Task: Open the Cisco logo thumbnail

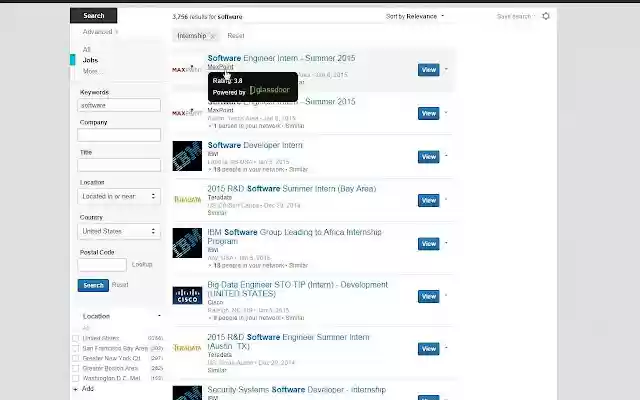Action: (x=187, y=296)
